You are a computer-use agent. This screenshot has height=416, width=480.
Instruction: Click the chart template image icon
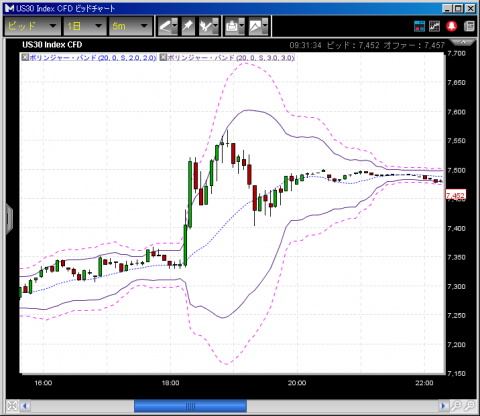(258, 26)
